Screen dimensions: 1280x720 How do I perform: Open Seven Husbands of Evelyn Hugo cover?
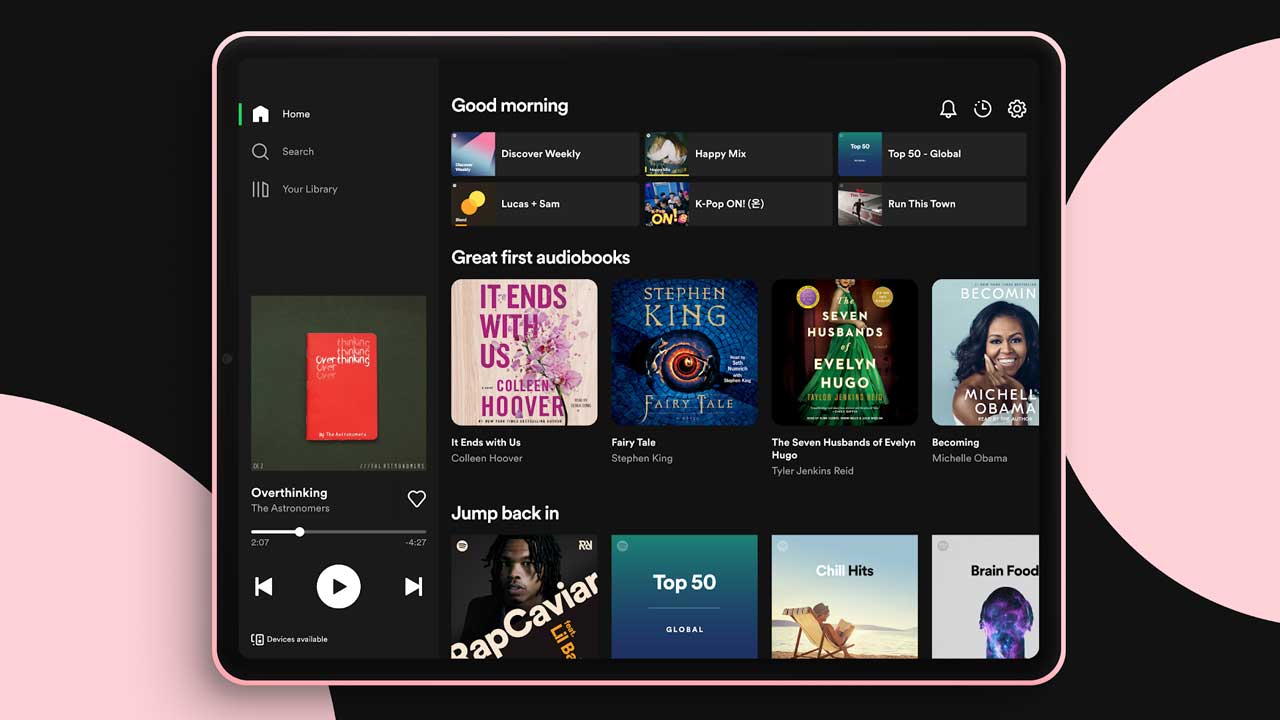click(x=845, y=352)
